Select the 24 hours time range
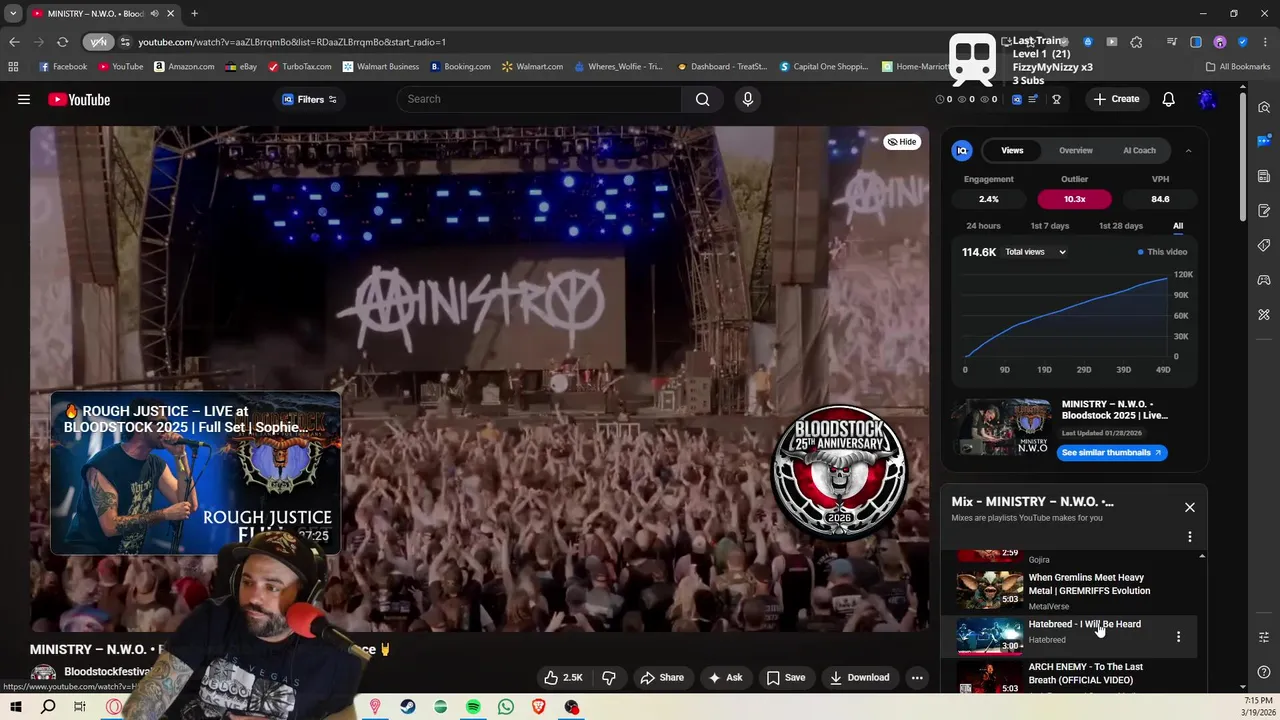The height and width of the screenshot is (720, 1280). [983, 226]
